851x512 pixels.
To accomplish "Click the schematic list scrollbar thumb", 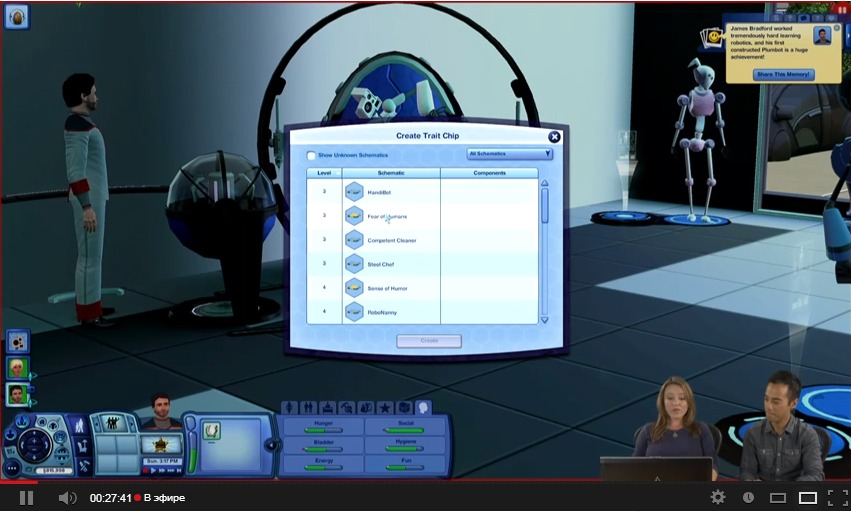I will tap(544, 205).
